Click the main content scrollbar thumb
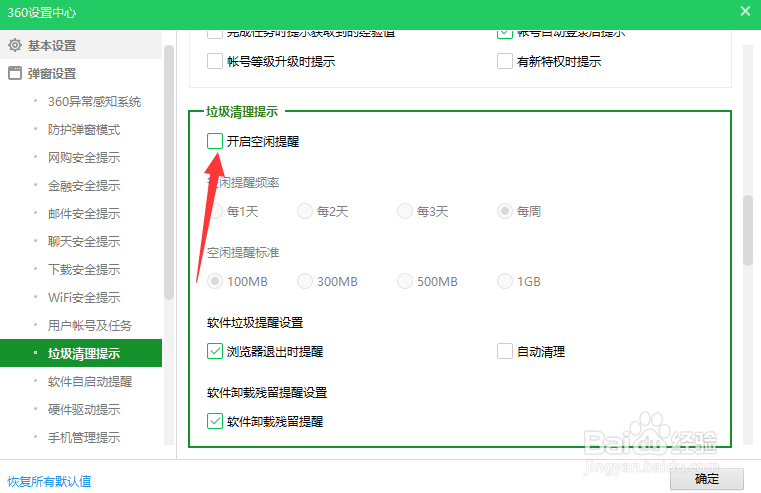 747,230
